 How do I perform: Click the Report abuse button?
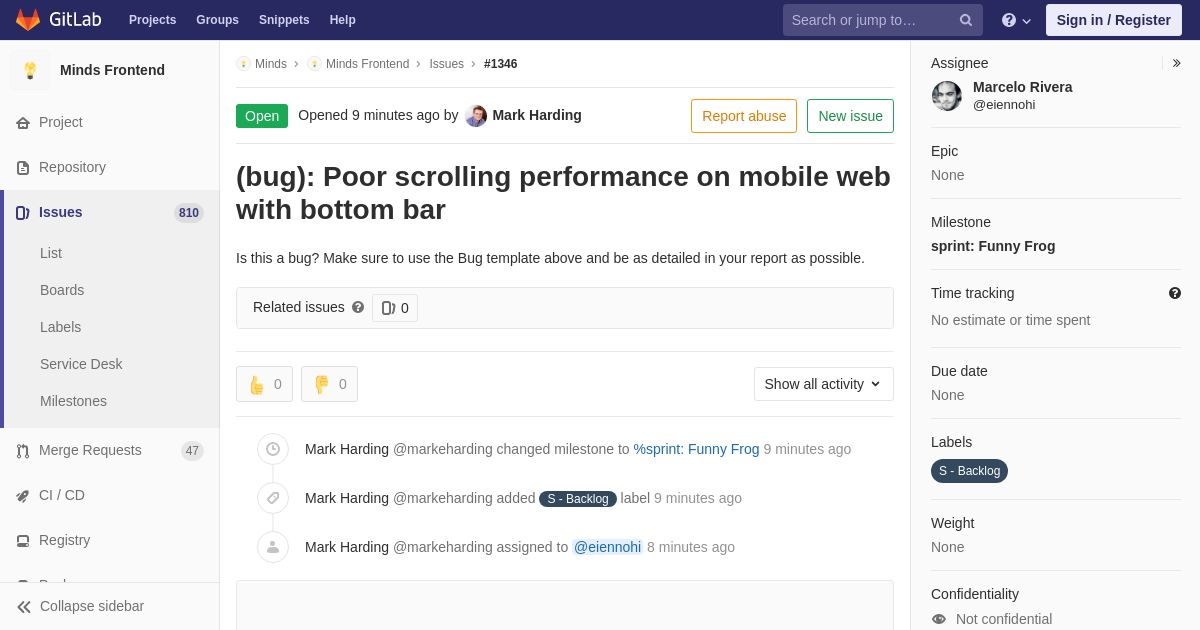pyautogui.click(x=743, y=116)
